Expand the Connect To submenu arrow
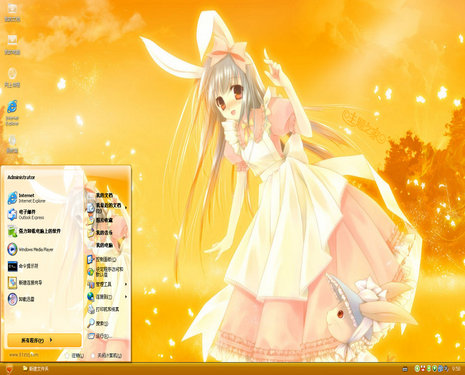This screenshot has width=465, height=375. tap(126, 296)
